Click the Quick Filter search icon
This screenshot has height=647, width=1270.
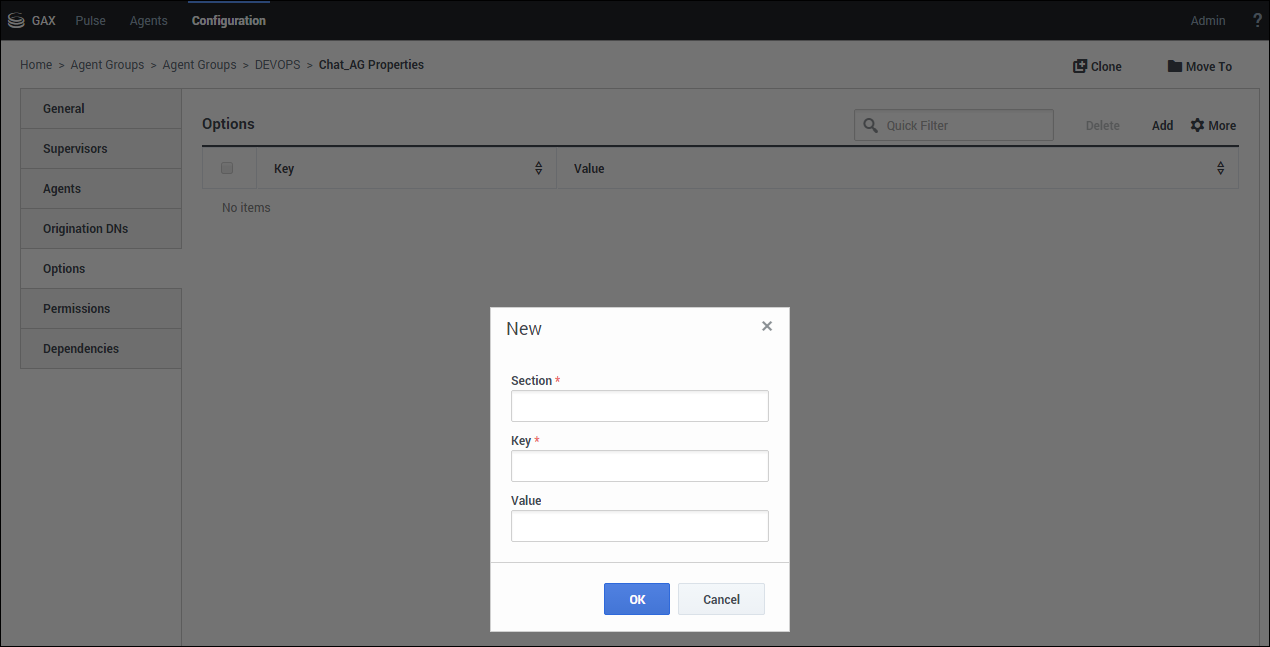tap(870, 125)
